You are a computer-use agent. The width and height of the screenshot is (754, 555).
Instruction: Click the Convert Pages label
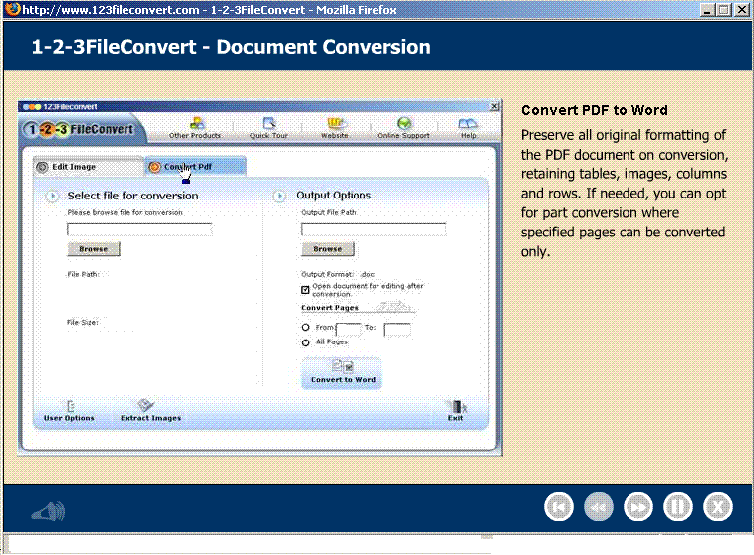(330, 307)
